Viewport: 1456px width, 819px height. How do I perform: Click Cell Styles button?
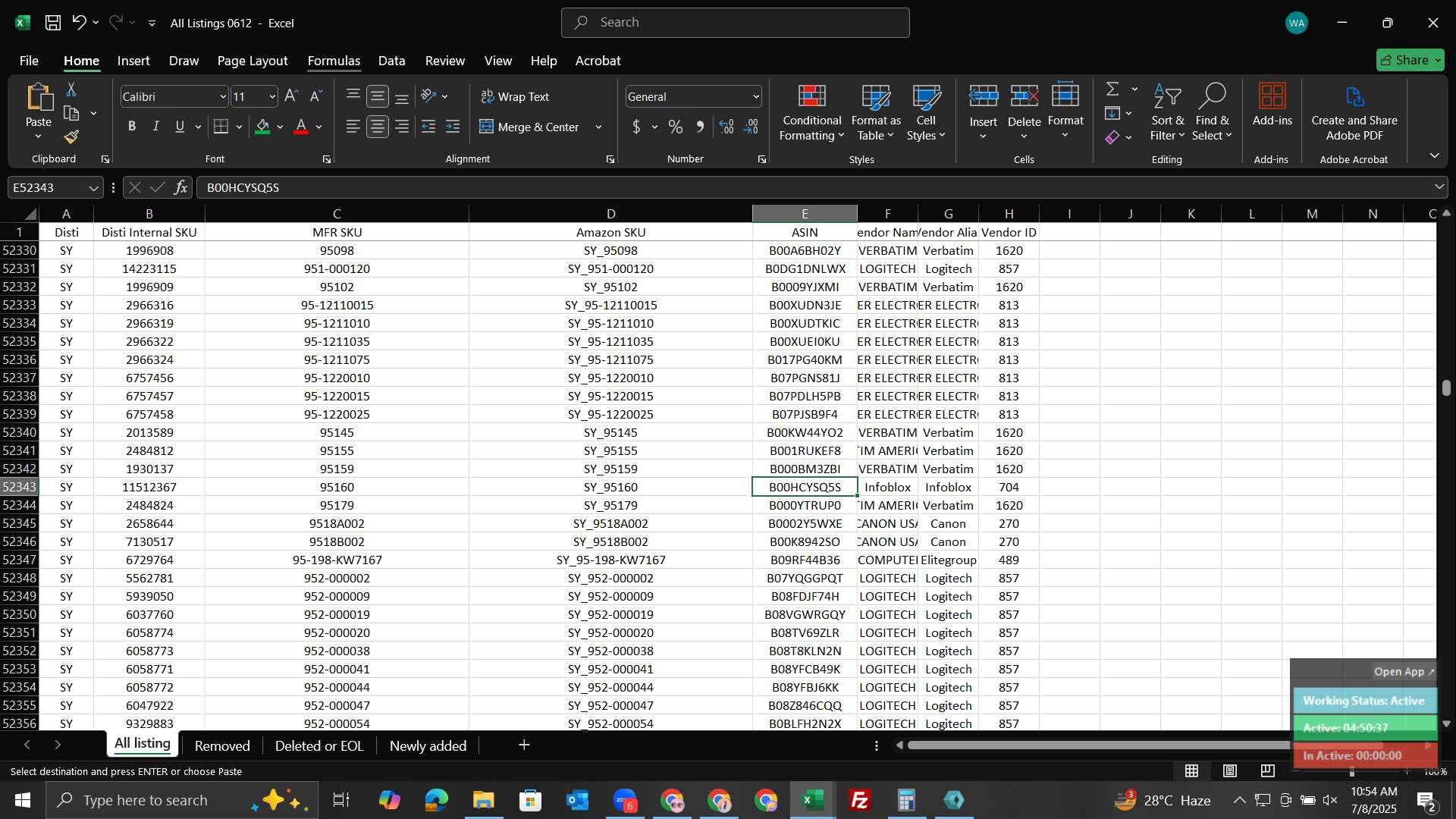(x=926, y=112)
